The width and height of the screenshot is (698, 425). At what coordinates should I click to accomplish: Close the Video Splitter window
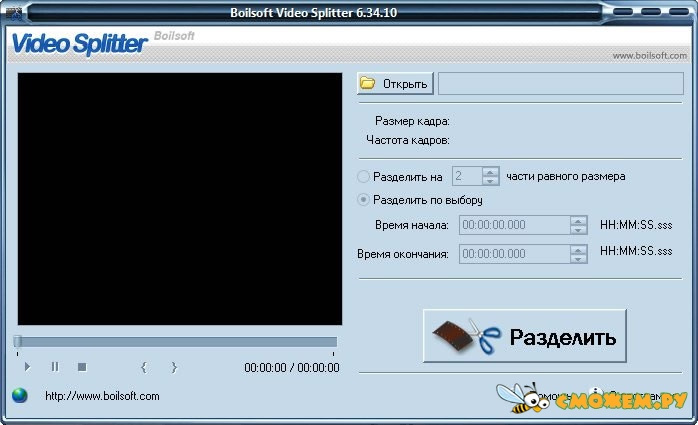678,11
